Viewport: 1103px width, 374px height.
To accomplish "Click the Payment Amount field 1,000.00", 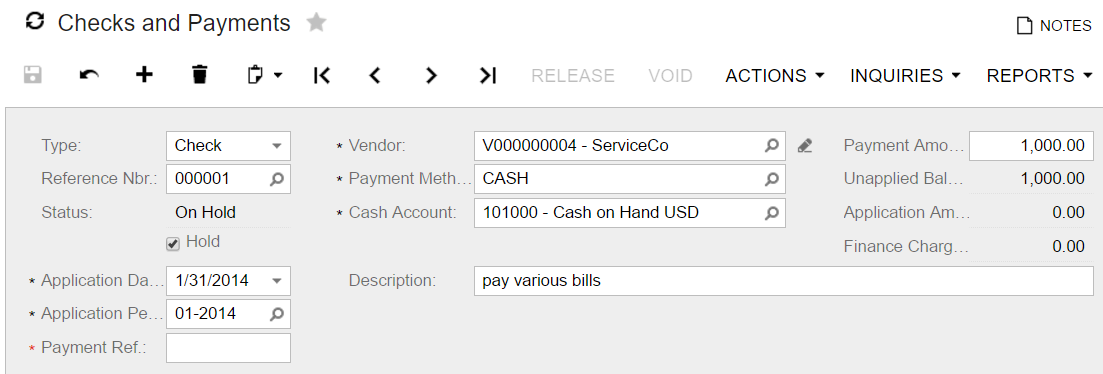I will 1031,146.
